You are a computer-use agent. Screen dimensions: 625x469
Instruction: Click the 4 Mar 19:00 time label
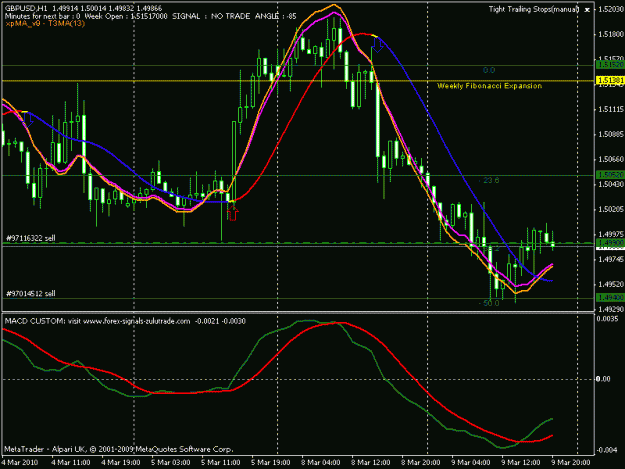[x=121, y=463]
